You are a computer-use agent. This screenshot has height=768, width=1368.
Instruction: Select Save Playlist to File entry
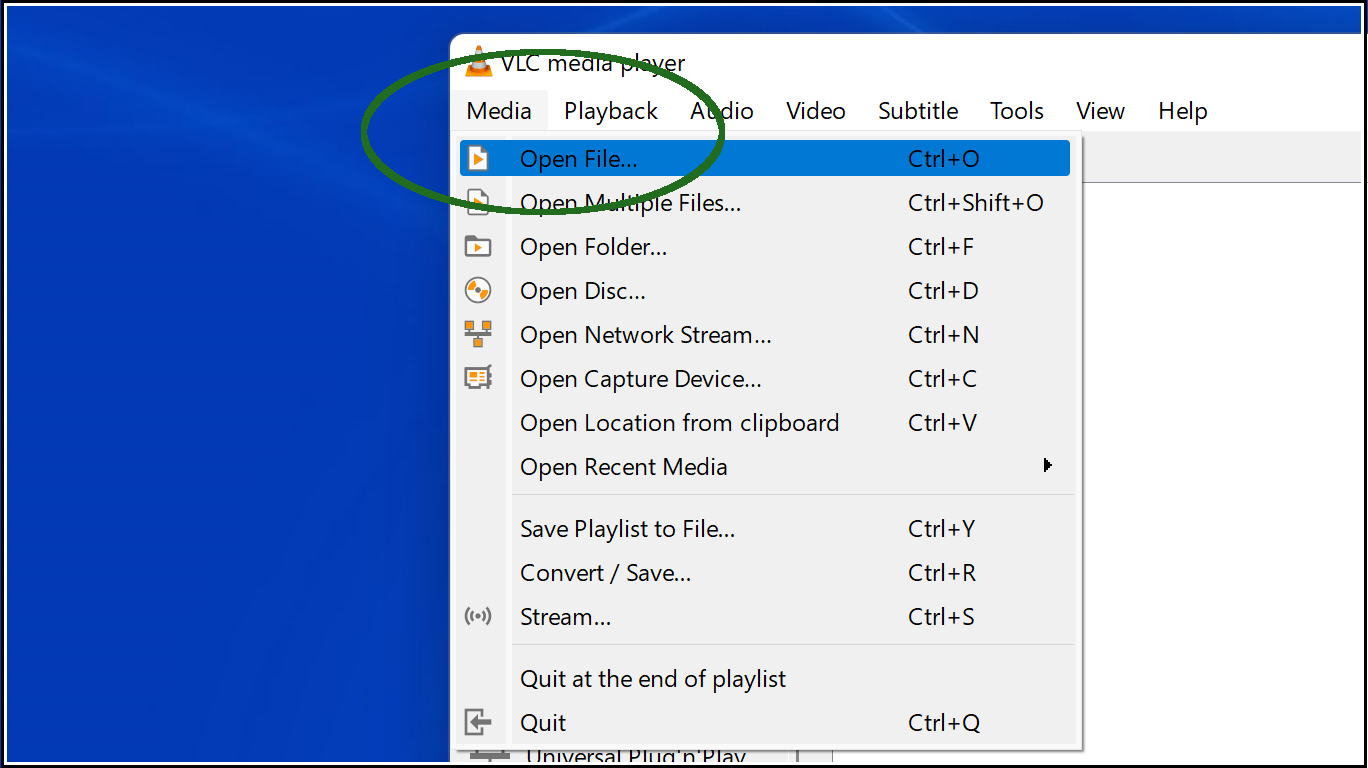tap(765, 529)
